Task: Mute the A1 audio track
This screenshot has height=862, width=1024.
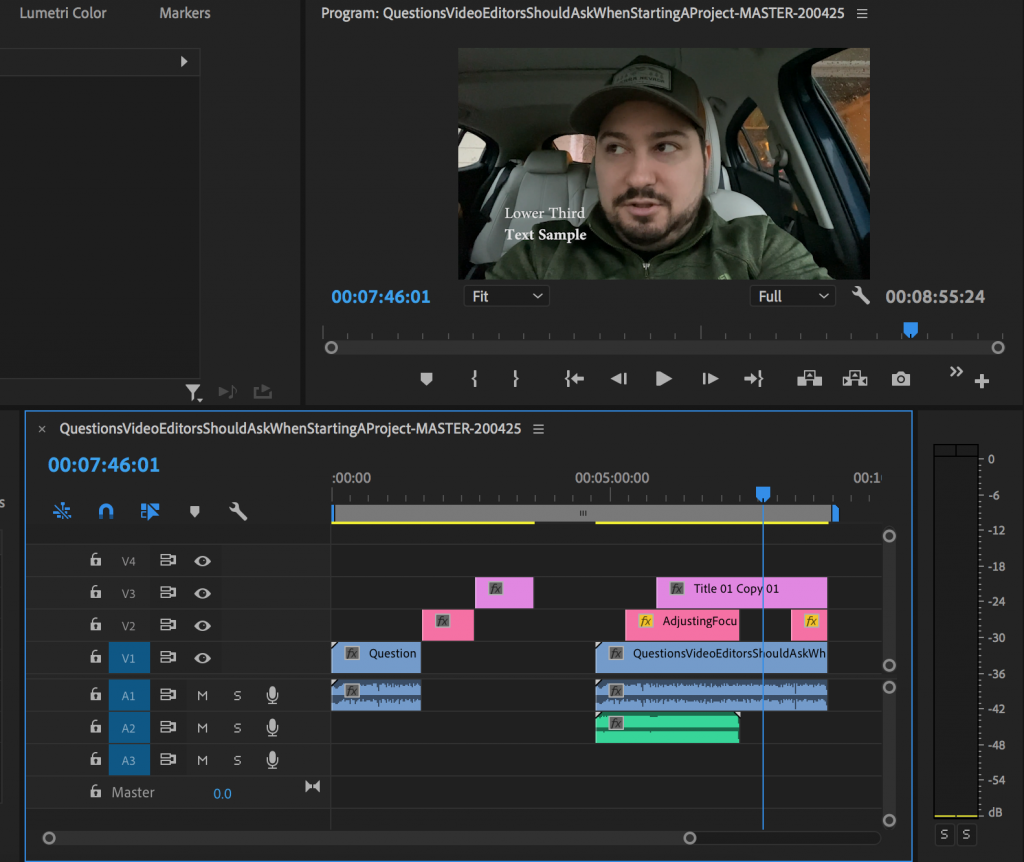Action: coord(202,695)
